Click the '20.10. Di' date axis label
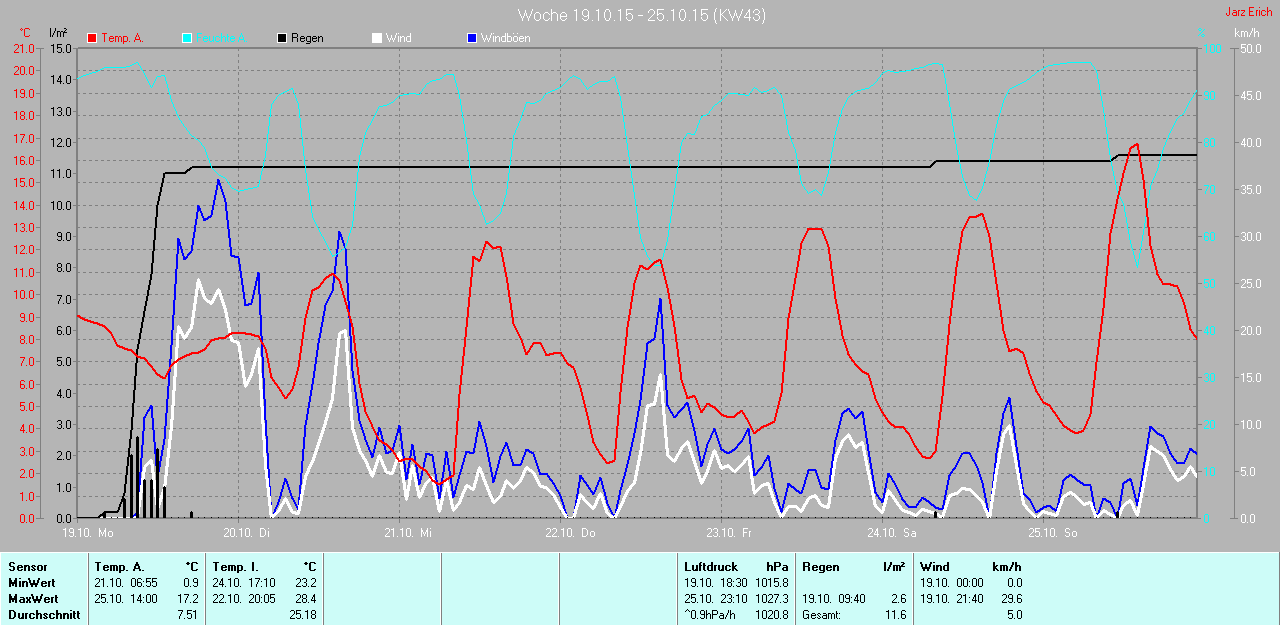Image resolution: width=1280 pixels, height=625 pixels. [x=246, y=533]
